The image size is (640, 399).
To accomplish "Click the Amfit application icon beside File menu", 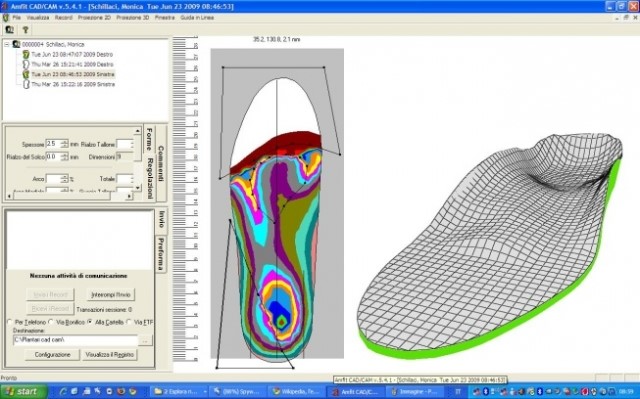I will tap(5, 18).
